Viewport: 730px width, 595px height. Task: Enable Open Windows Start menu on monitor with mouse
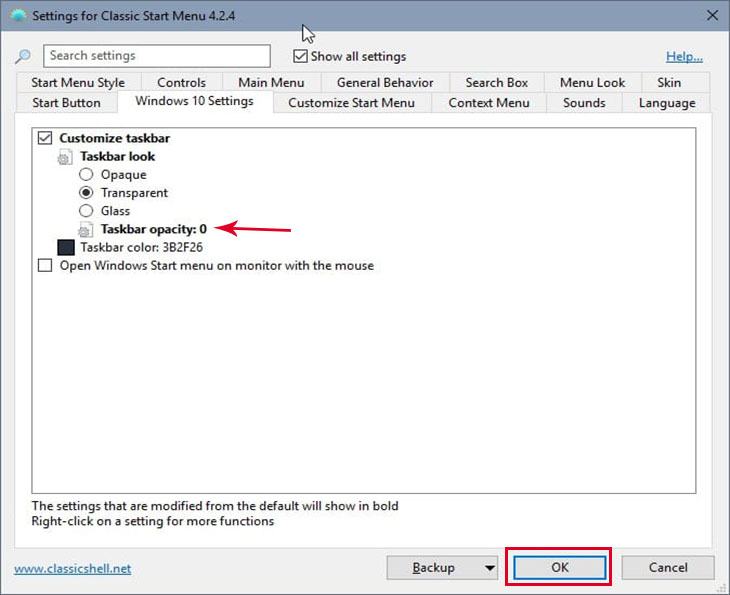click(x=45, y=265)
